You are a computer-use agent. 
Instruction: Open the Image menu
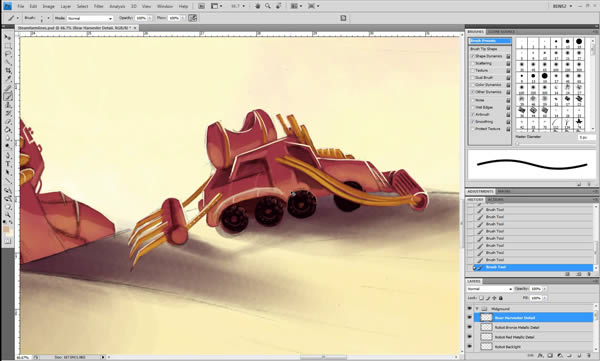tap(48, 7)
